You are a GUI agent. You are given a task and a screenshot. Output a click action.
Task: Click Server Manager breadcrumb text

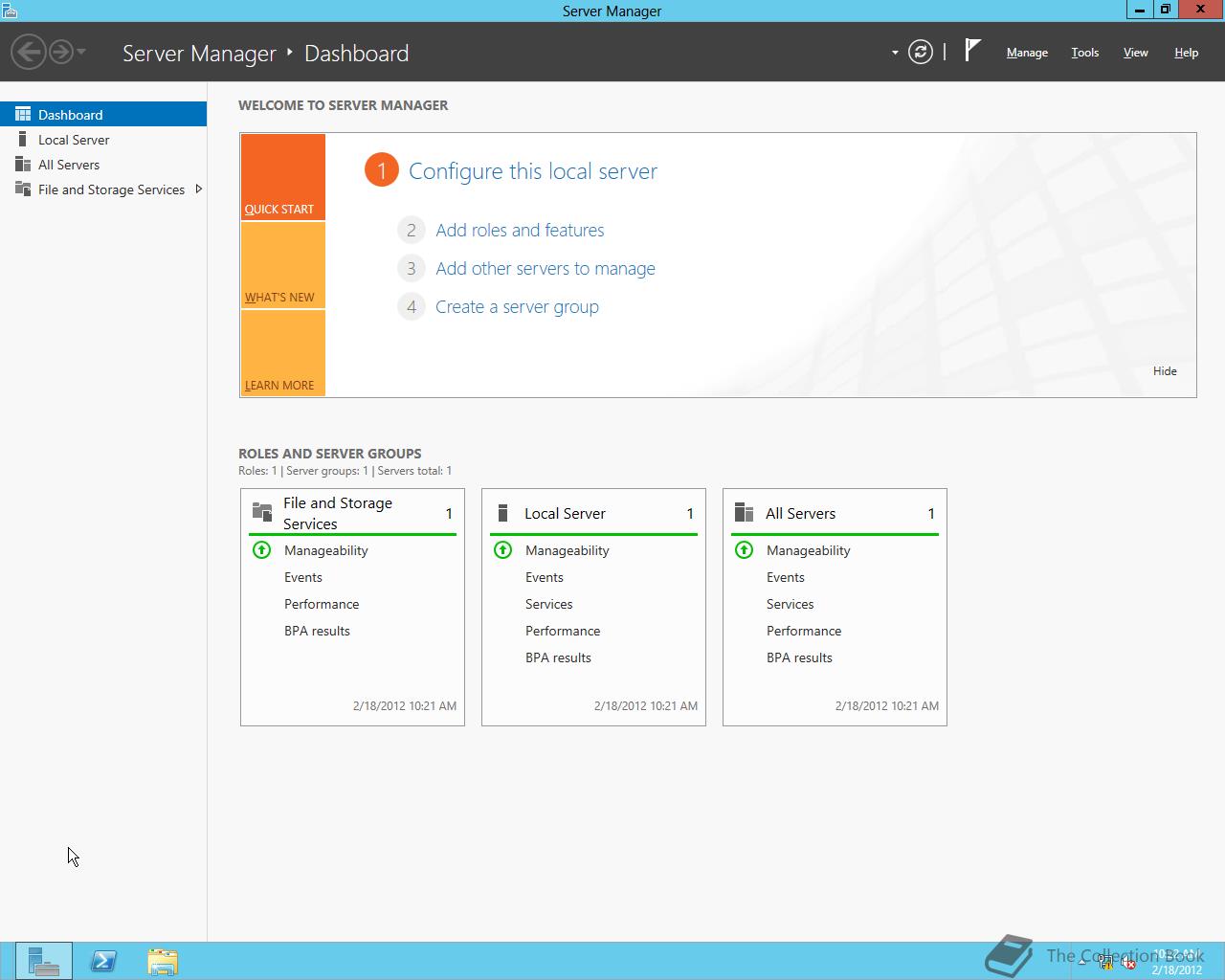(x=199, y=54)
